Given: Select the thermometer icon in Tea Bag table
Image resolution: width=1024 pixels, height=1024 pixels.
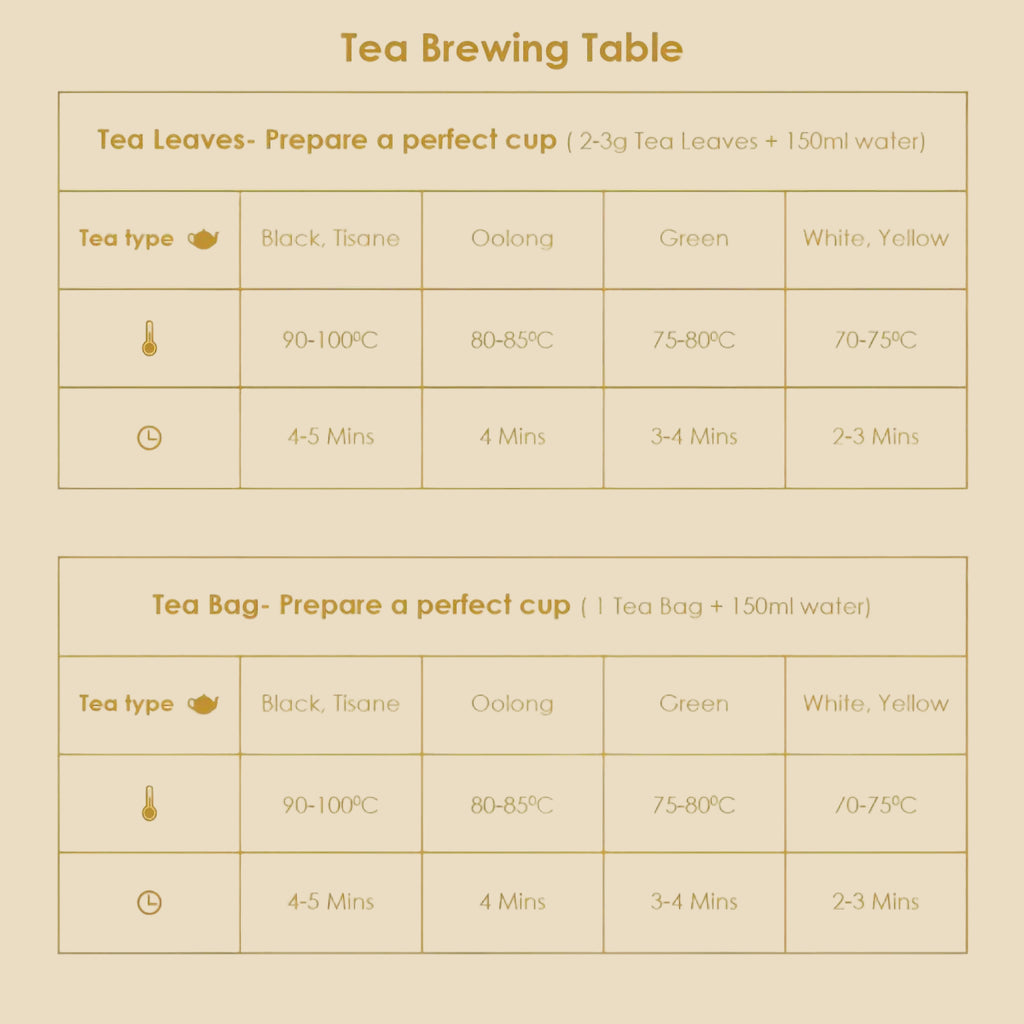Looking at the screenshot, I should [x=149, y=804].
